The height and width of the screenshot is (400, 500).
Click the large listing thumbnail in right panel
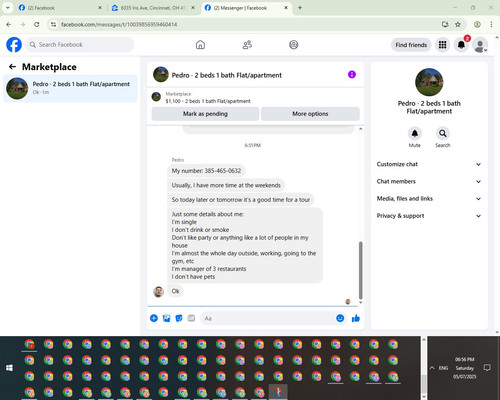tap(429, 82)
